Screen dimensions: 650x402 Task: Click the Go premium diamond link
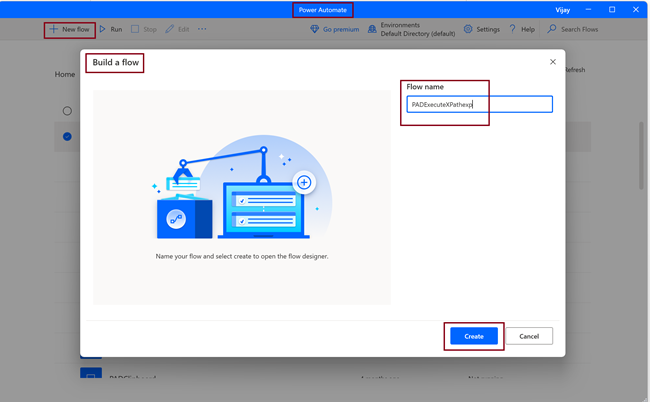pyautogui.click(x=335, y=29)
